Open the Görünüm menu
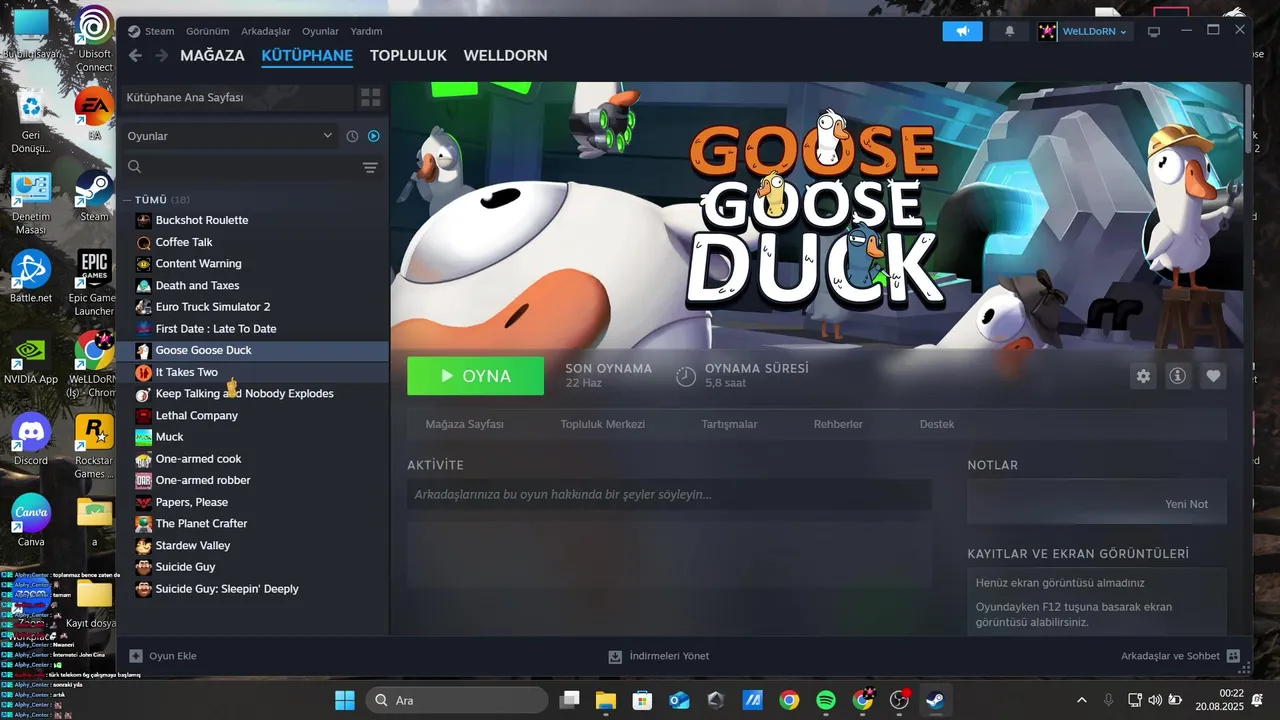 207,31
